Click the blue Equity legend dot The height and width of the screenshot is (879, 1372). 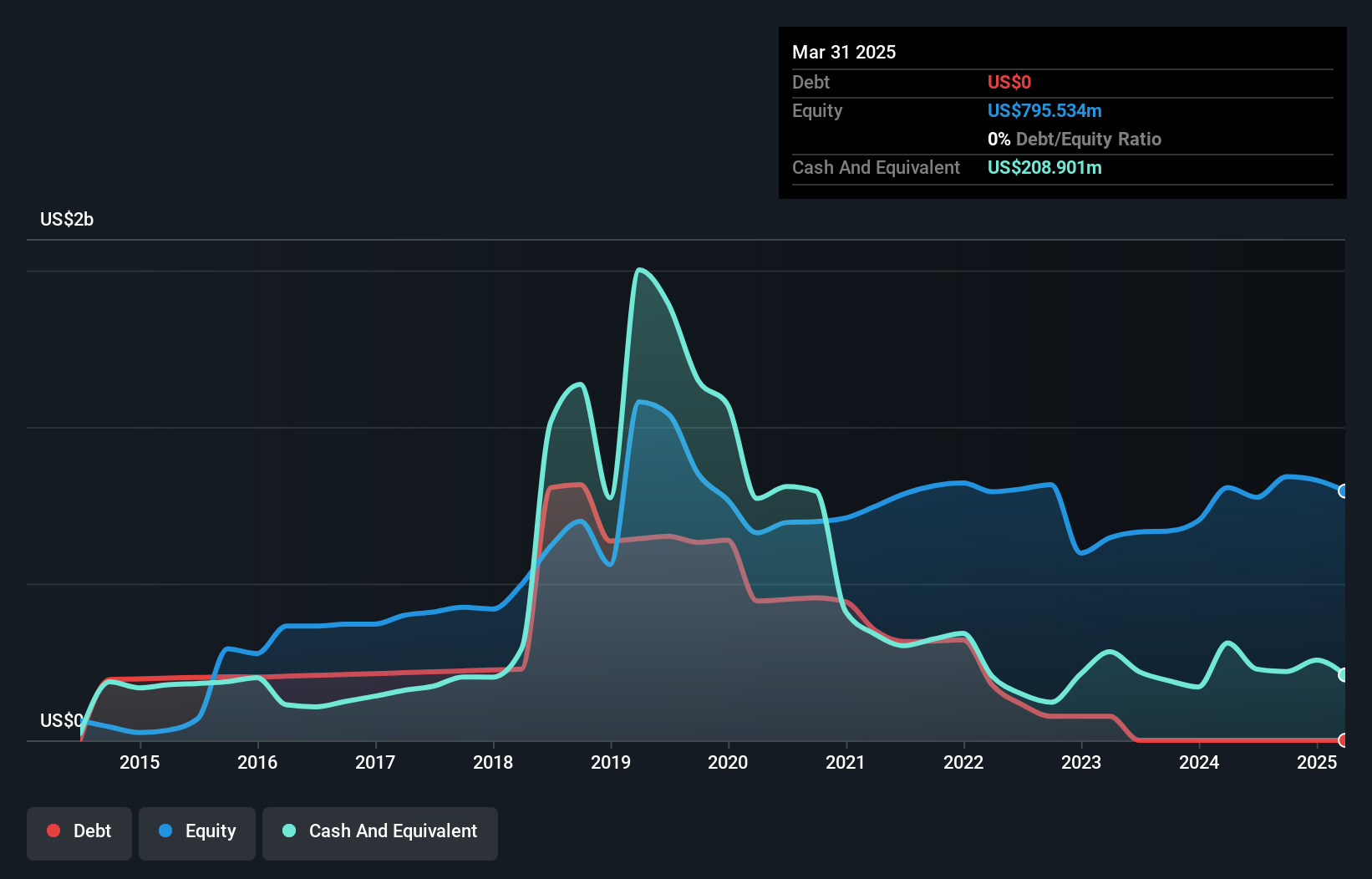pyautogui.click(x=165, y=831)
